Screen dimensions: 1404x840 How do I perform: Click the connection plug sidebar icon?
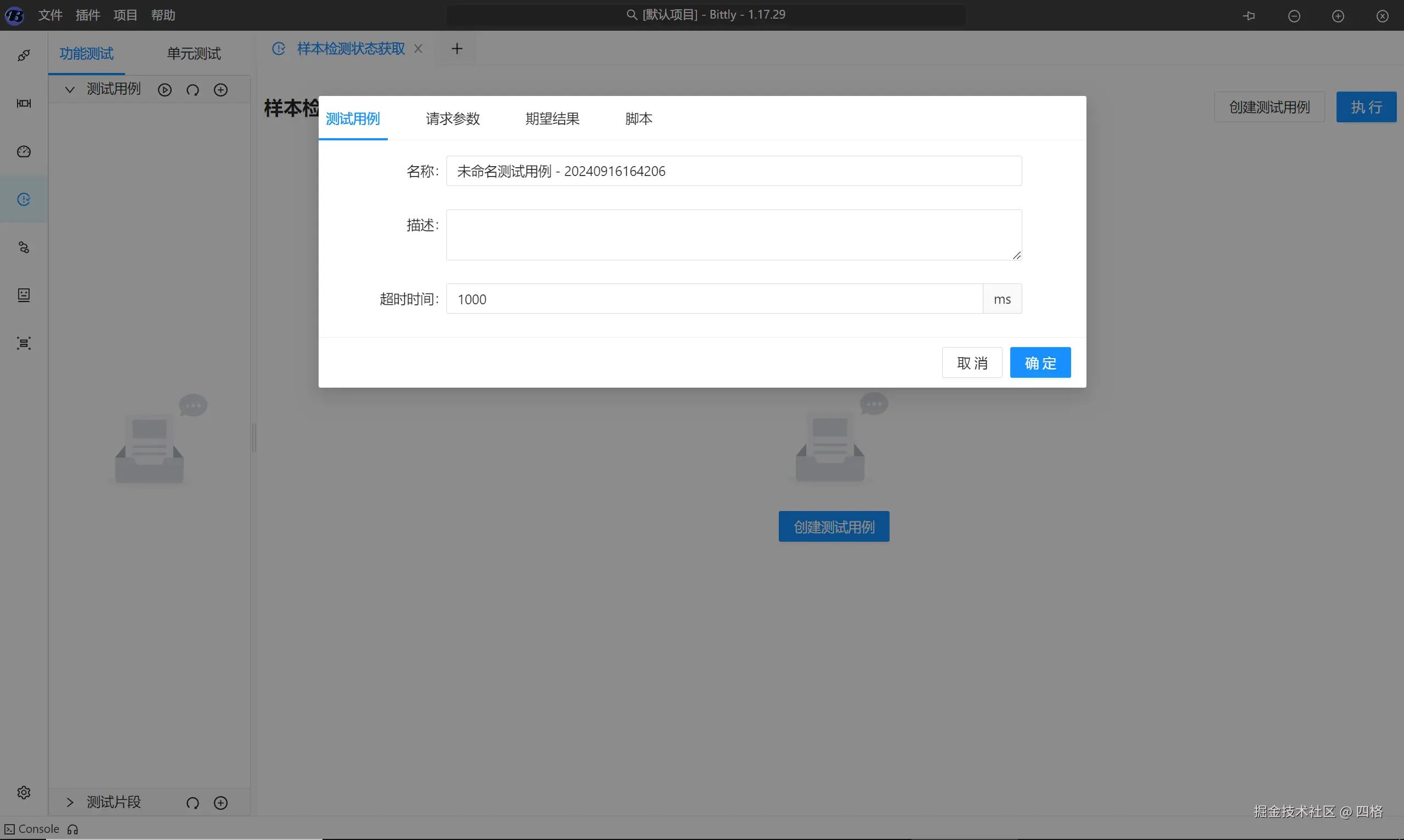point(24,55)
